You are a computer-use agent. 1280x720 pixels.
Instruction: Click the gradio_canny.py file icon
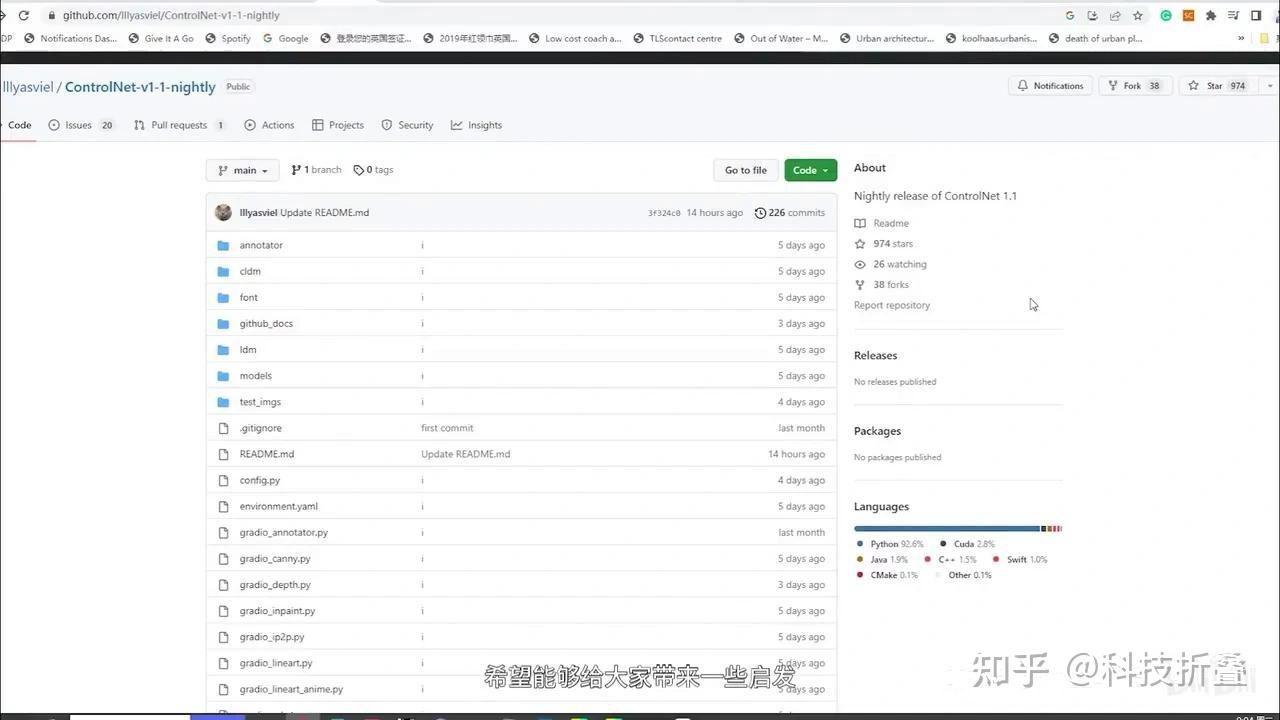point(223,559)
